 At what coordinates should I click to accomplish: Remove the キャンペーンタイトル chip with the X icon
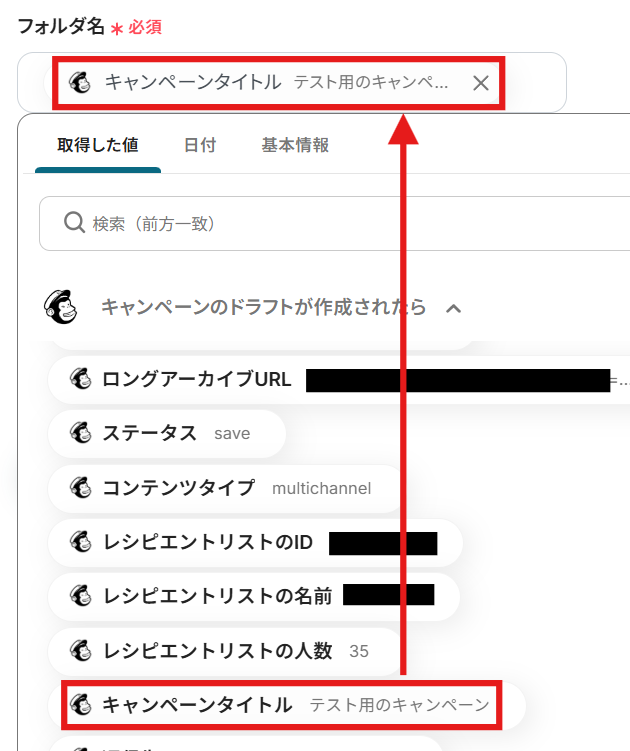pos(481,83)
